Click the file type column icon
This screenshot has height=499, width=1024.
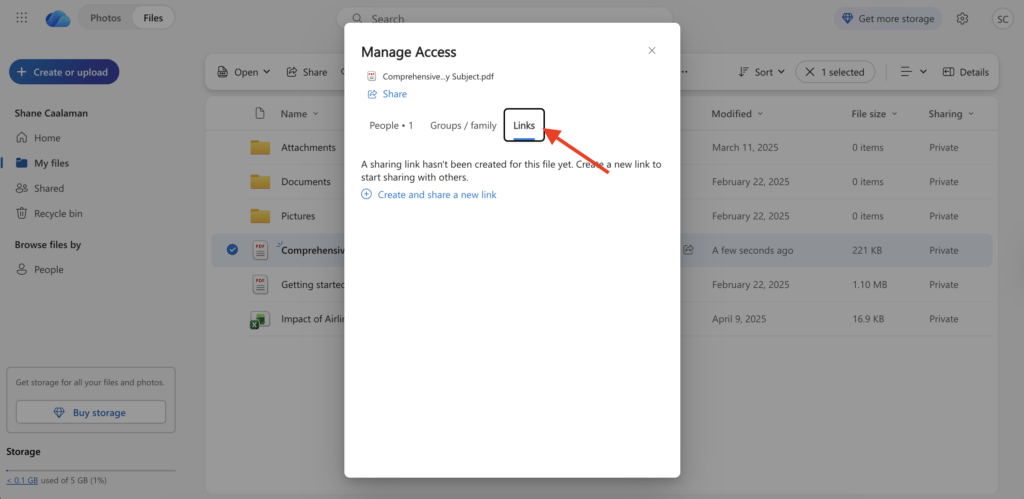[260, 114]
